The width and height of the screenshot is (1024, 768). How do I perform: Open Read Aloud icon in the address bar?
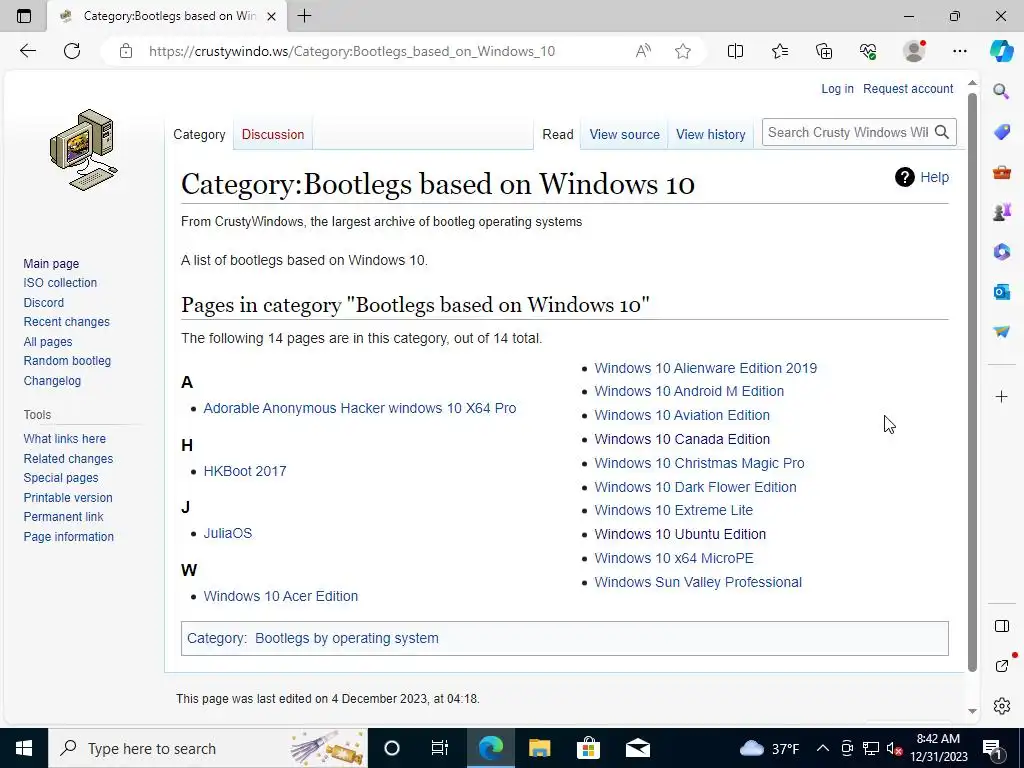643,51
